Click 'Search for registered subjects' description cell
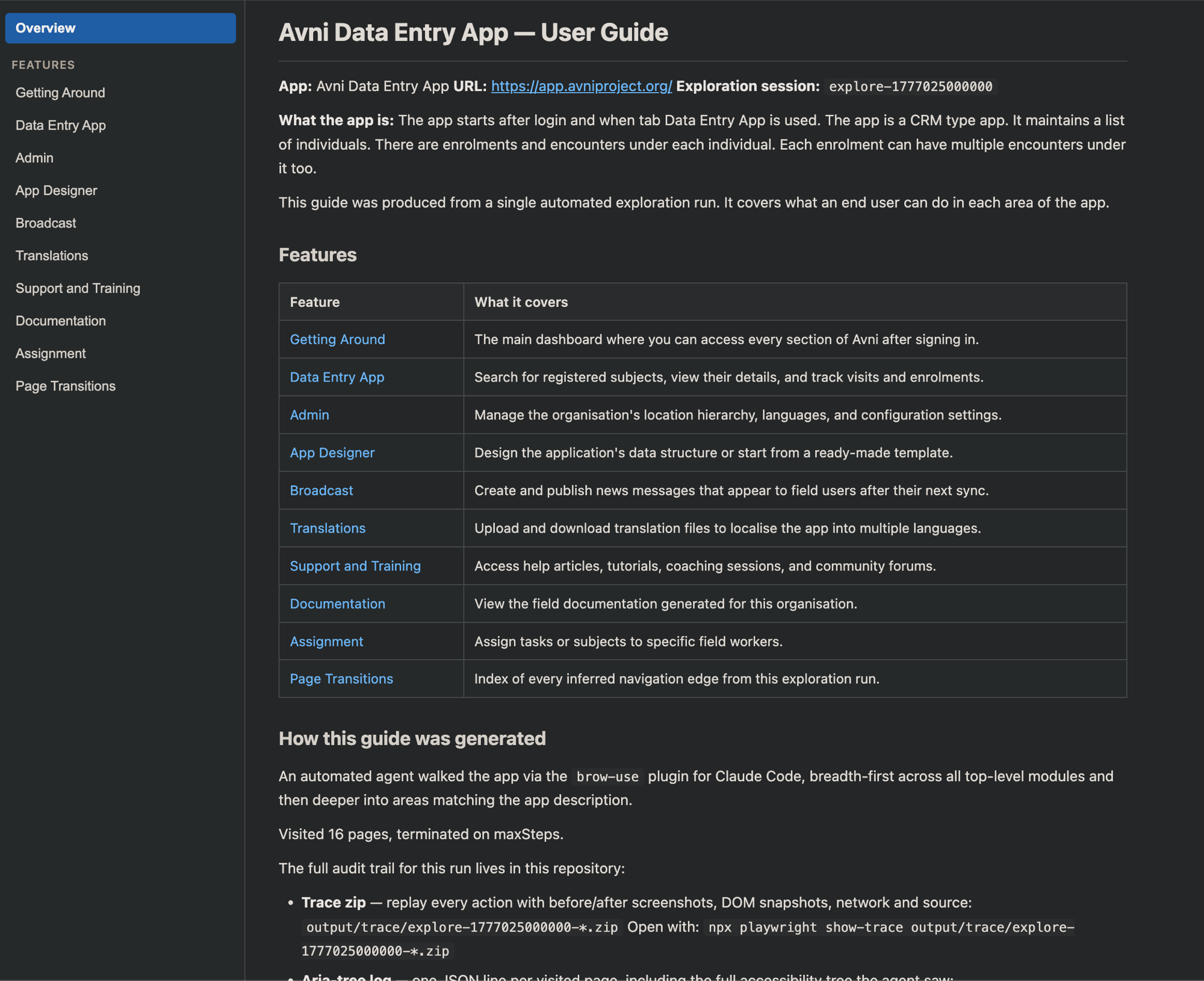The height and width of the screenshot is (981, 1204). 729,377
